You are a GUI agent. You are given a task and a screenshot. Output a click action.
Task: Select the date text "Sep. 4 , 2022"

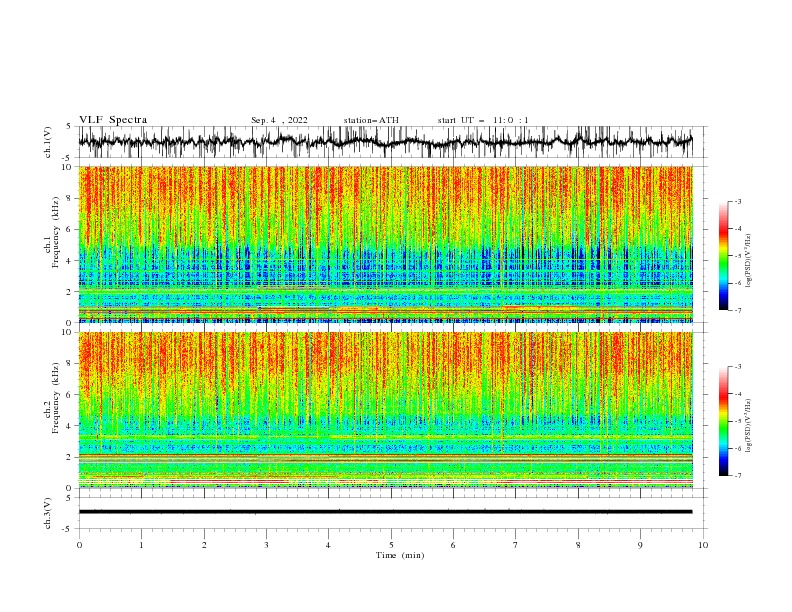(x=279, y=120)
